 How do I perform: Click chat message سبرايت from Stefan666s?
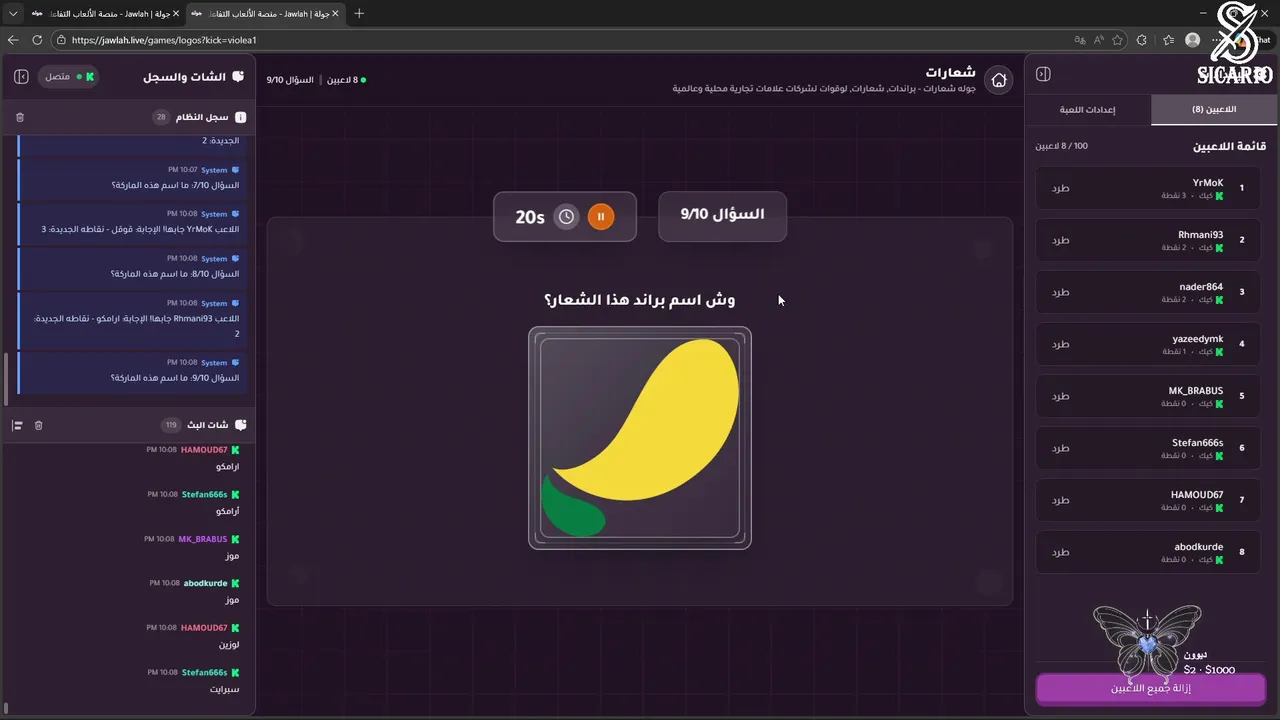(224, 689)
